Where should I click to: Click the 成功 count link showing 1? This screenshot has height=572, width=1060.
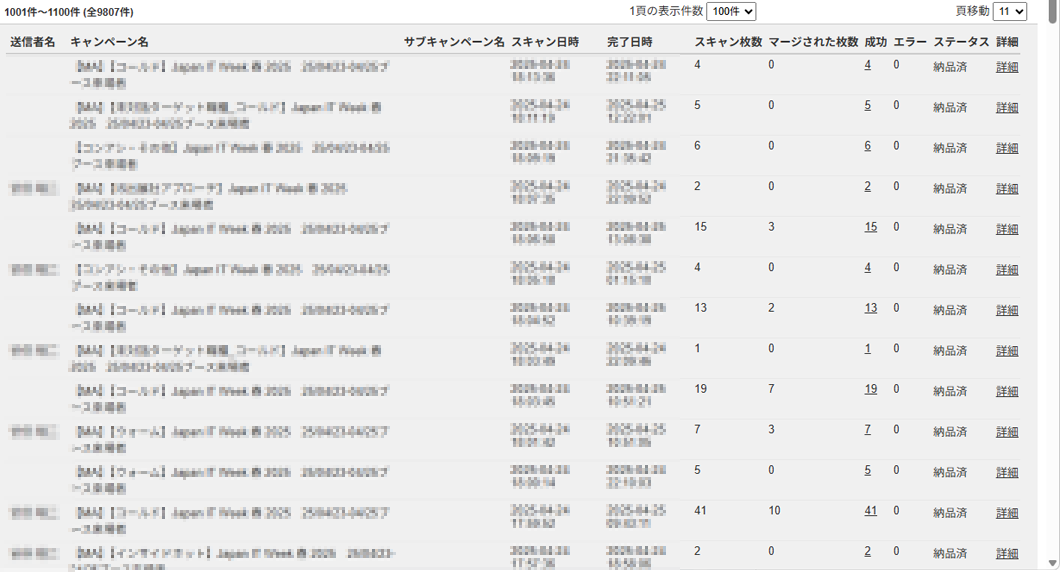click(x=867, y=349)
